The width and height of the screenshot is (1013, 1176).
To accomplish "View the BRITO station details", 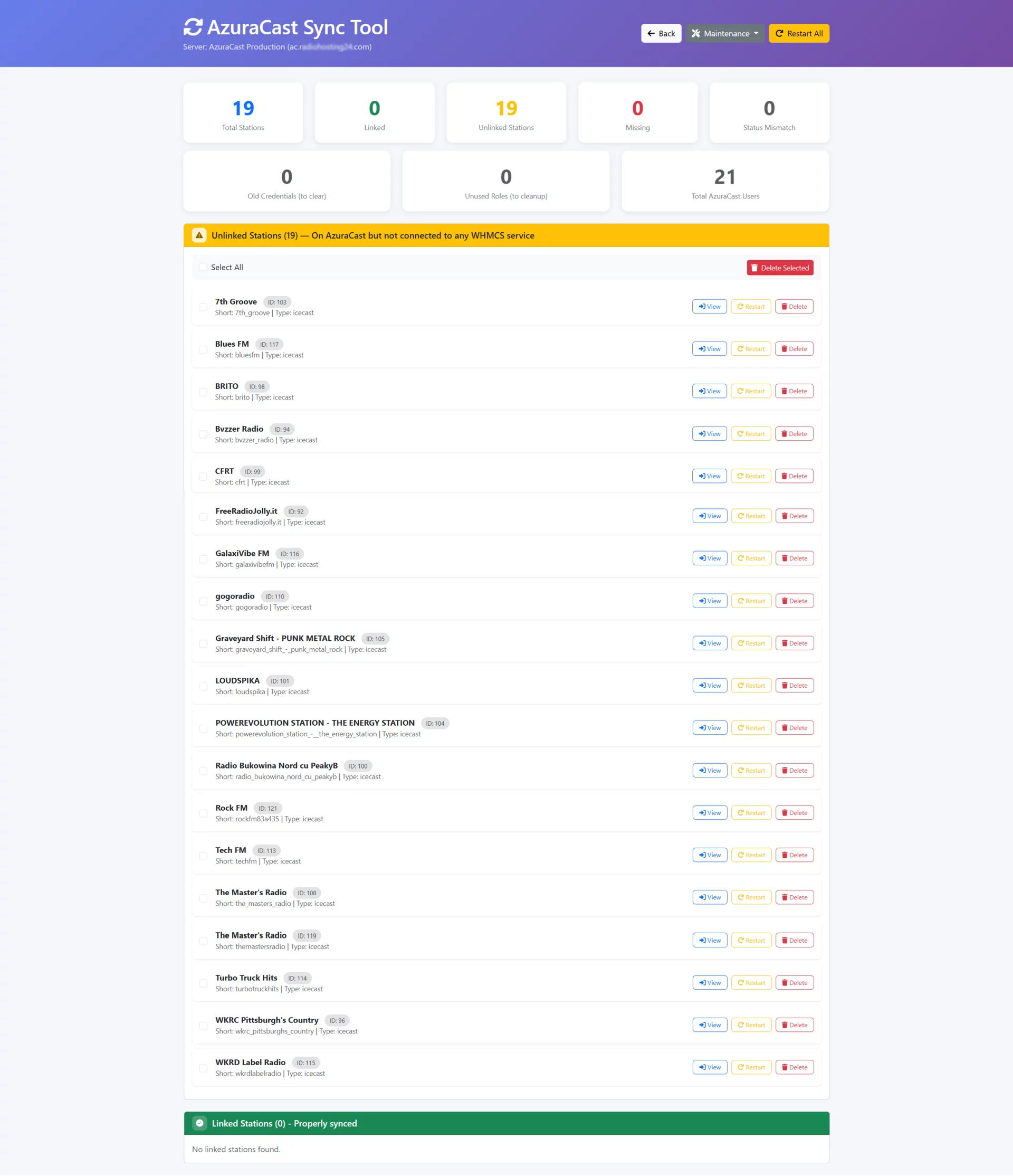I will click(x=709, y=391).
